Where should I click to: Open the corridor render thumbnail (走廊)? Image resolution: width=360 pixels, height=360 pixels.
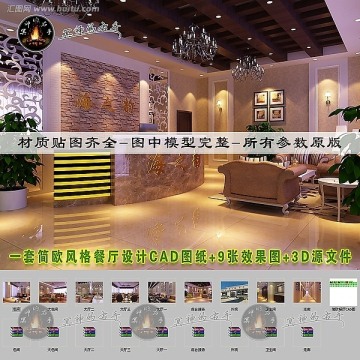pyautogui.click(x=307, y=292)
